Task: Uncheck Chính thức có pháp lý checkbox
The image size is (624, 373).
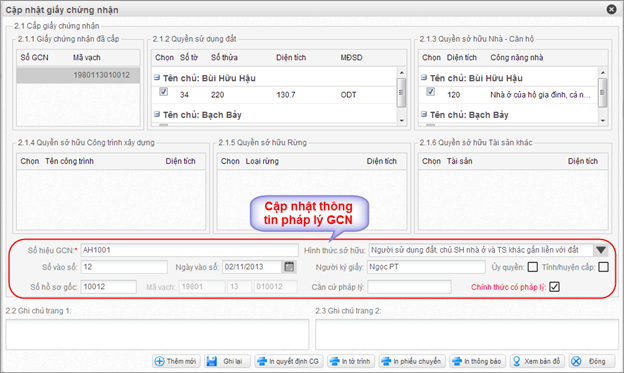Action: (x=554, y=287)
